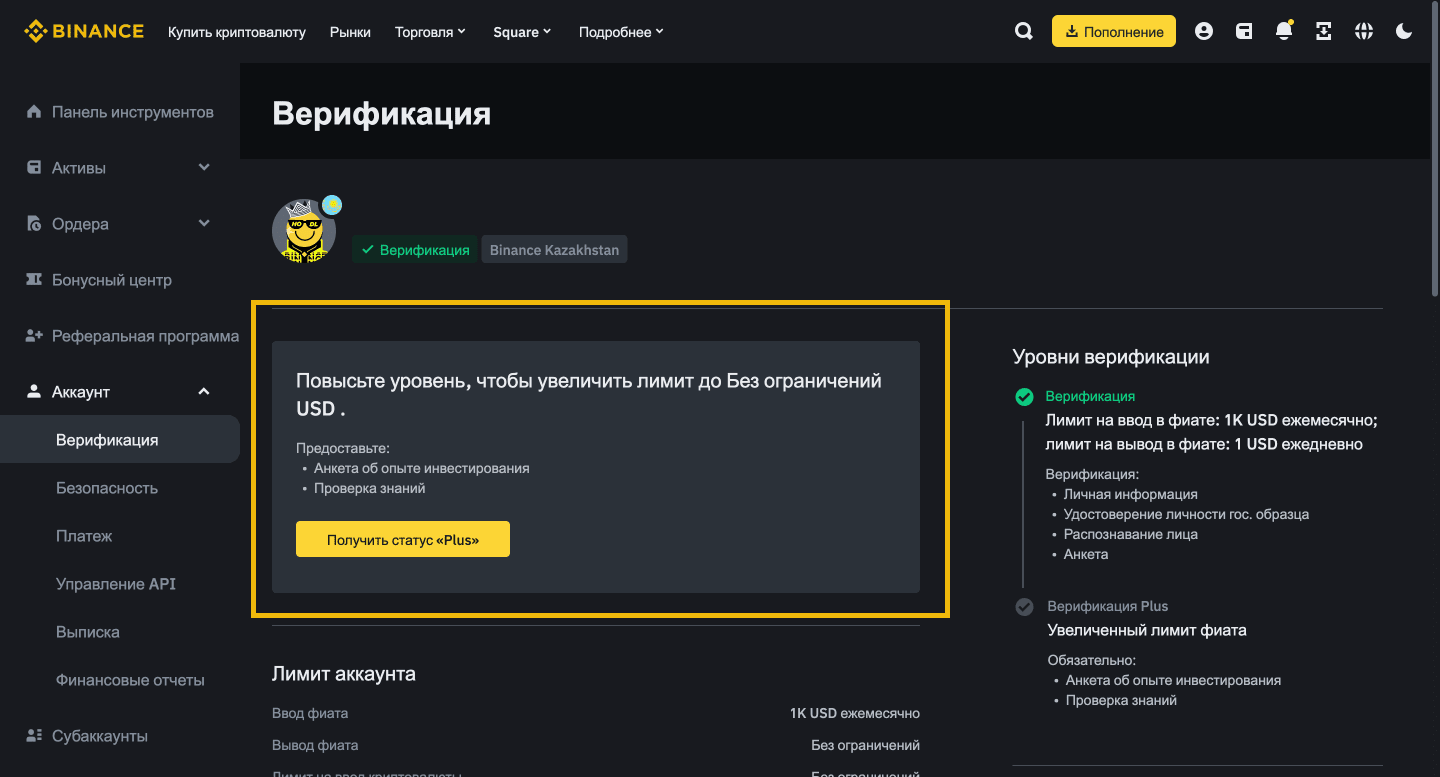Image resolution: width=1440 pixels, height=777 pixels.
Task: Open the Подробнее dropdown menu
Action: (x=621, y=32)
